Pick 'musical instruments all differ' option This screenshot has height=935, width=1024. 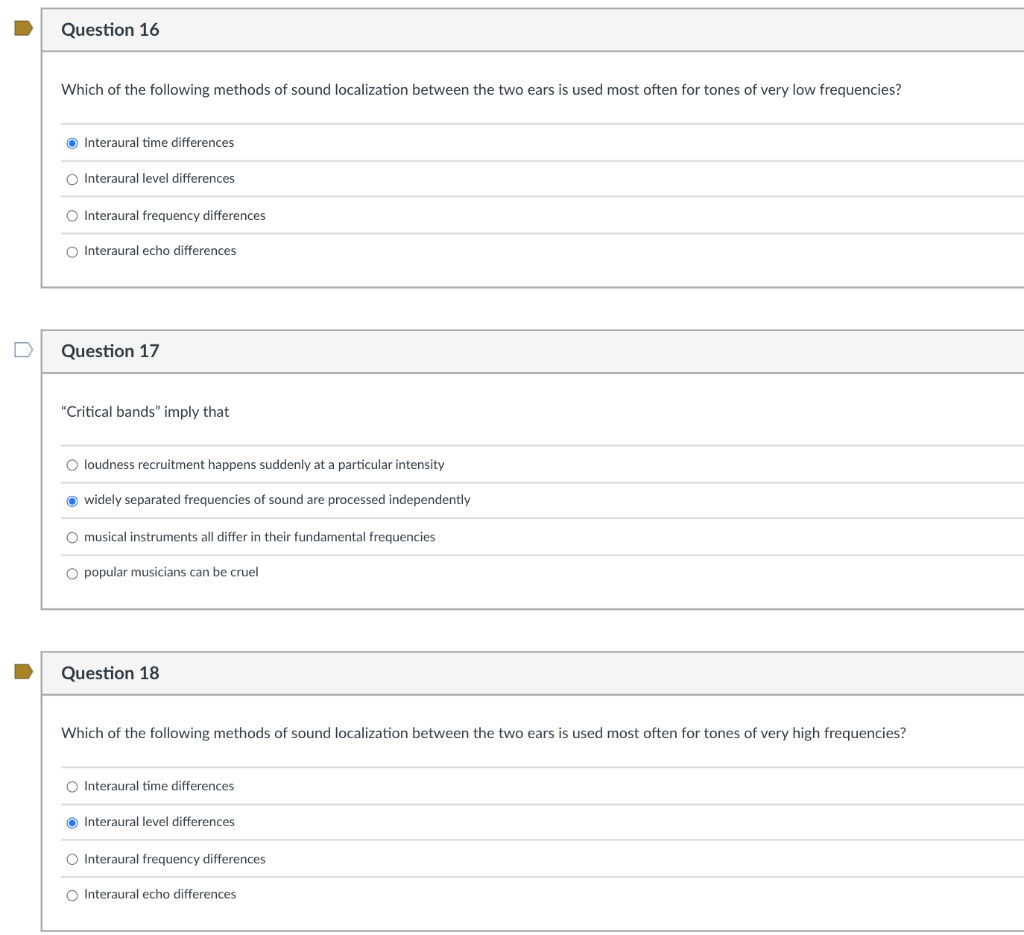tap(72, 538)
